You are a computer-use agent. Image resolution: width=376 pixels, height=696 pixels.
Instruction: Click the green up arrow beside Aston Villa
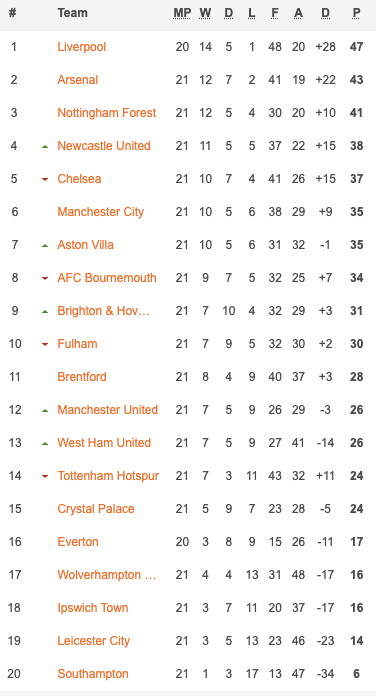[45, 245]
